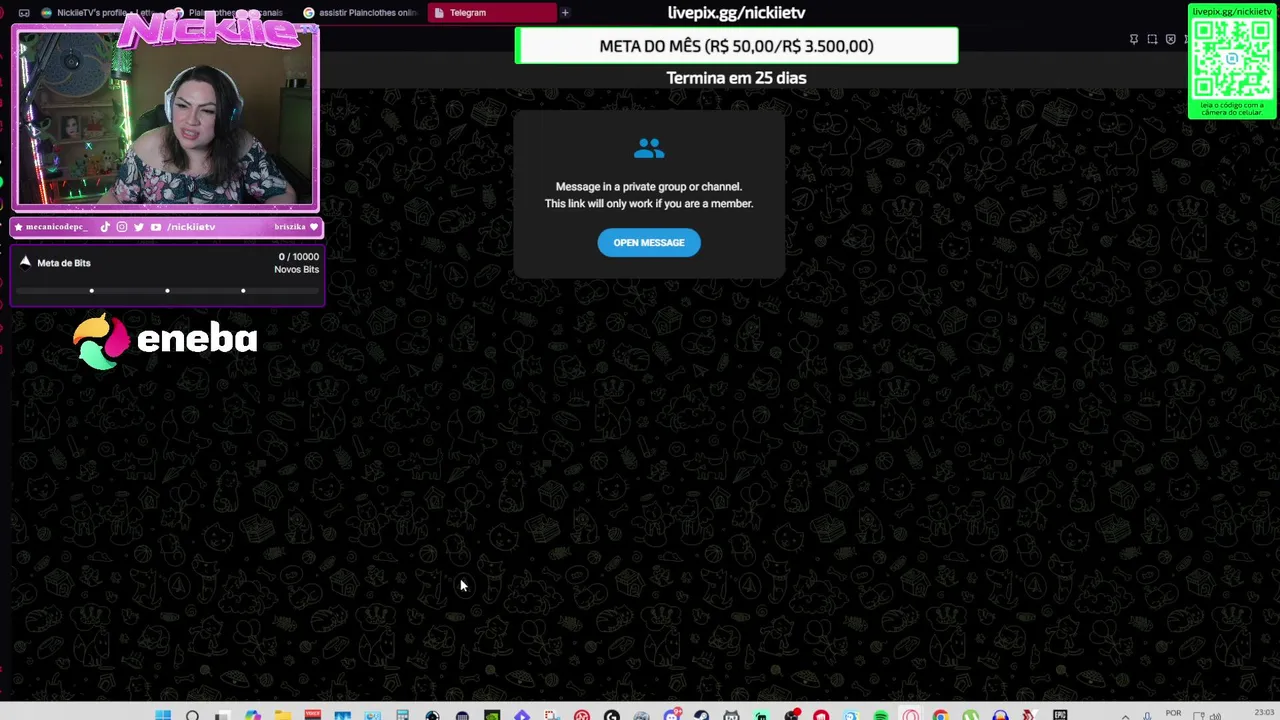Click the POR language indicator

click(1173, 713)
